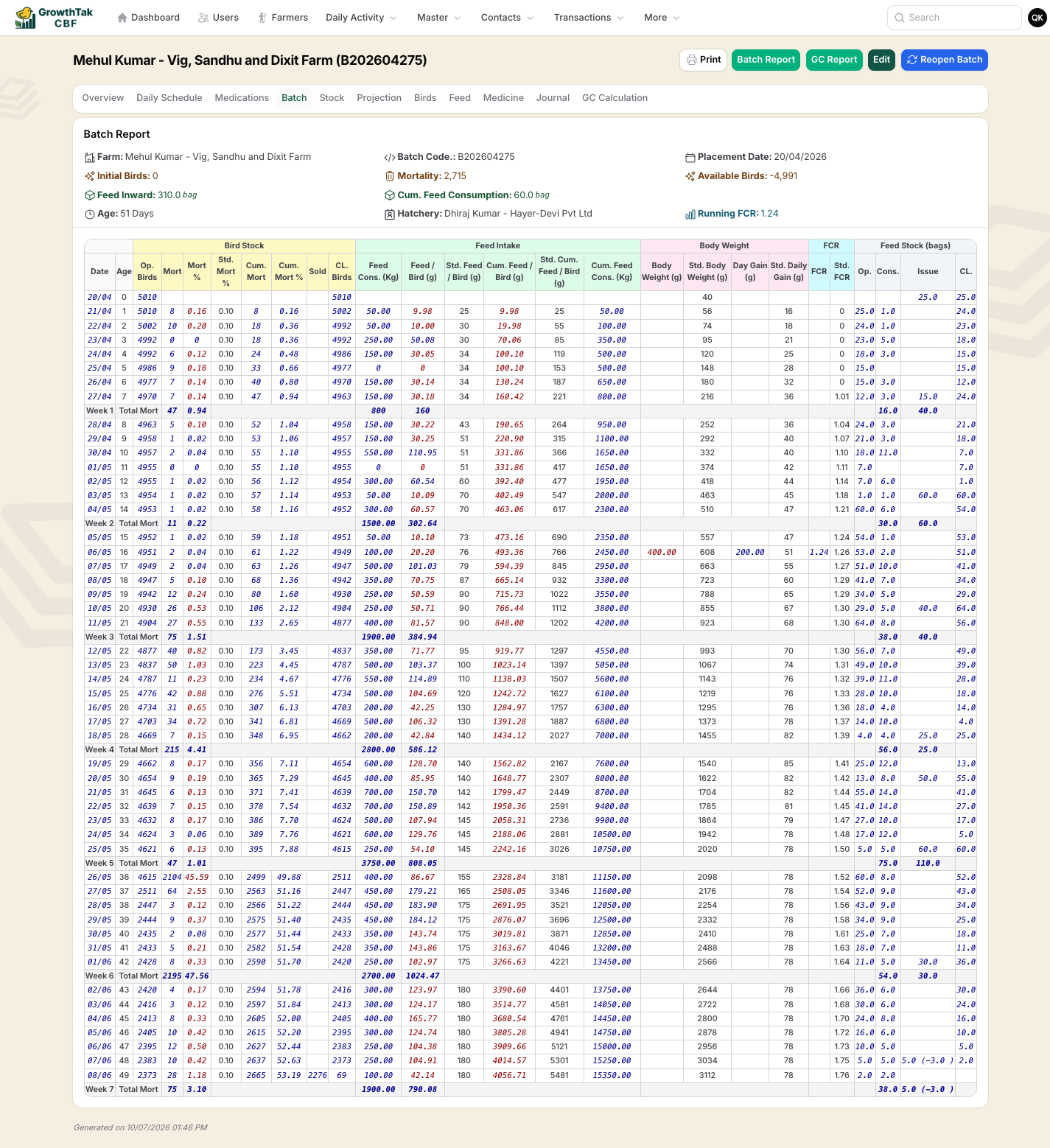Select the Journal tab
Viewport: 1050px width, 1148px height.
[x=553, y=98]
